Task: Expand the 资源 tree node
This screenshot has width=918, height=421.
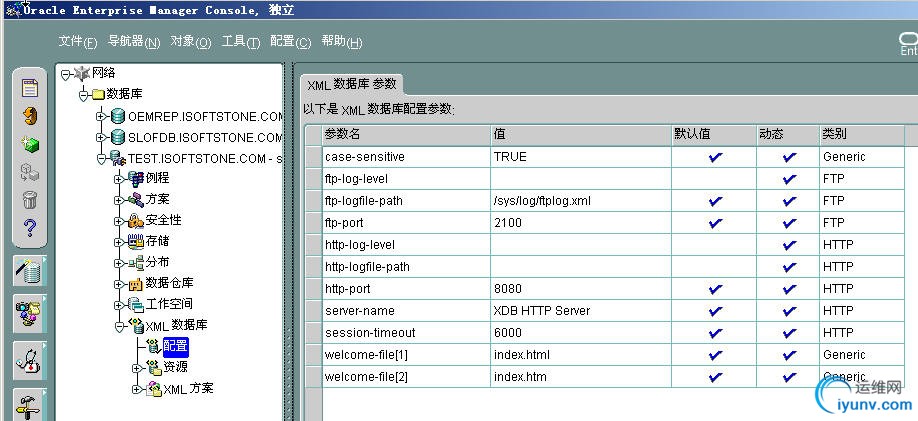Action: pyautogui.click(x=136, y=368)
